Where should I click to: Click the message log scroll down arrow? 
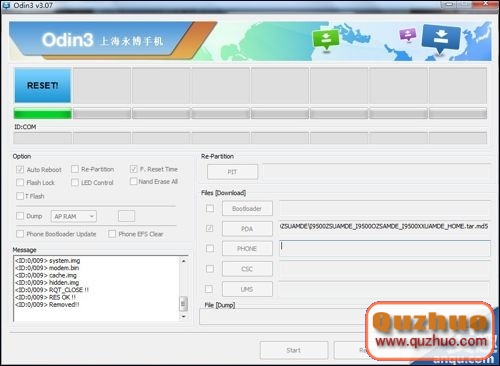point(183,316)
